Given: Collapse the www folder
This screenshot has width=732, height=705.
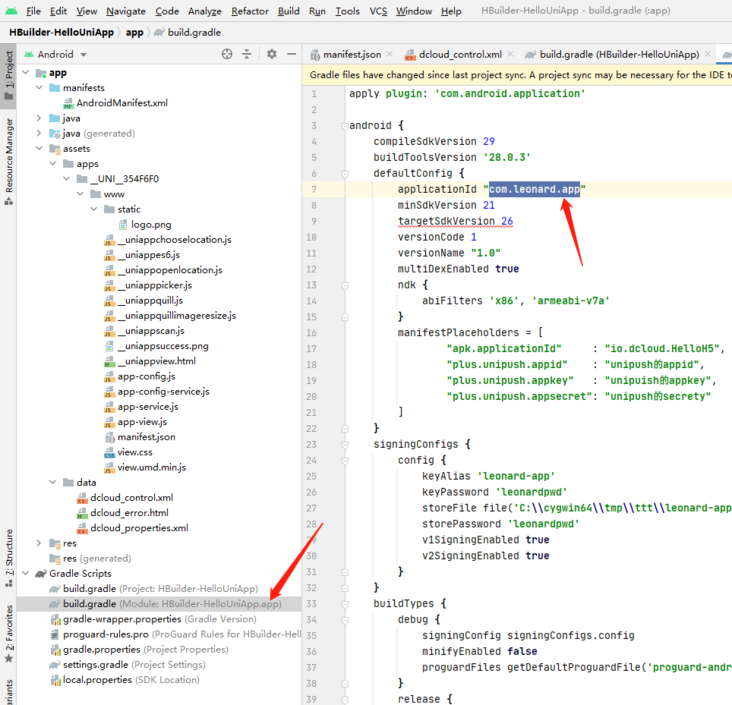Looking at the screenshot, I should 80,194.
